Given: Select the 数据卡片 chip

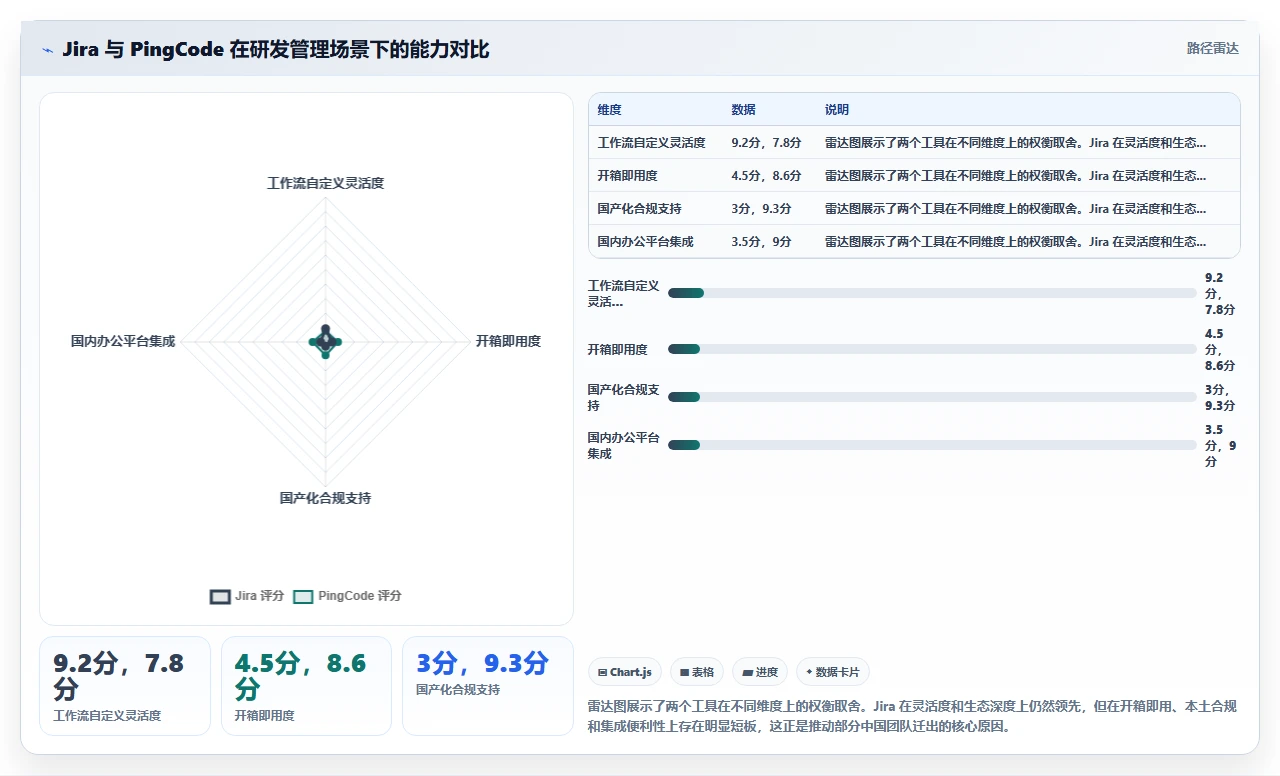Looking at the screenshot, I should pyautogui.click(x=833, y=672).
